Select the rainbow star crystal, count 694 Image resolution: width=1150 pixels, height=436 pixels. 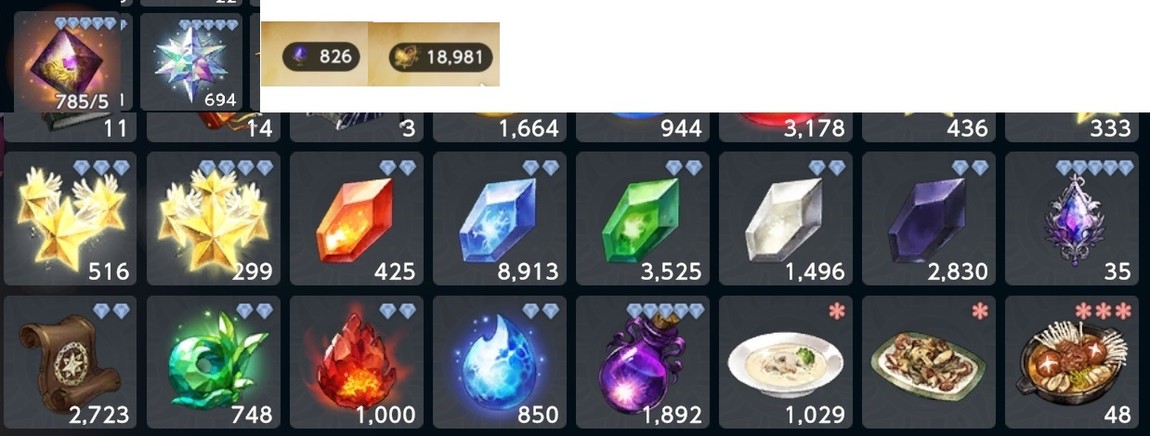pyautogui.click(x=191, y=63)
